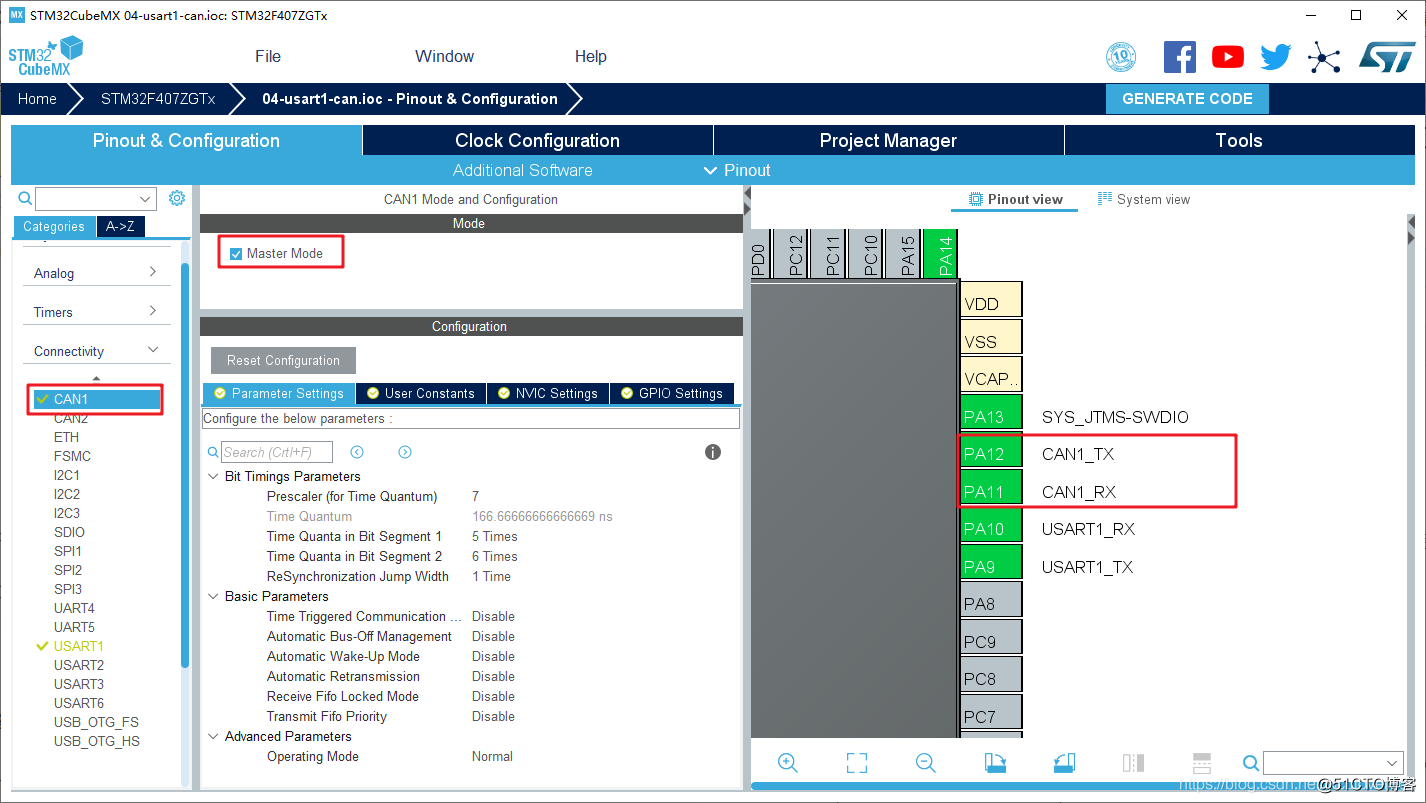Uncheck the Master Mode checkbox
The height and width of the screenshot is (803, 1426).
(x=236, y=254)
